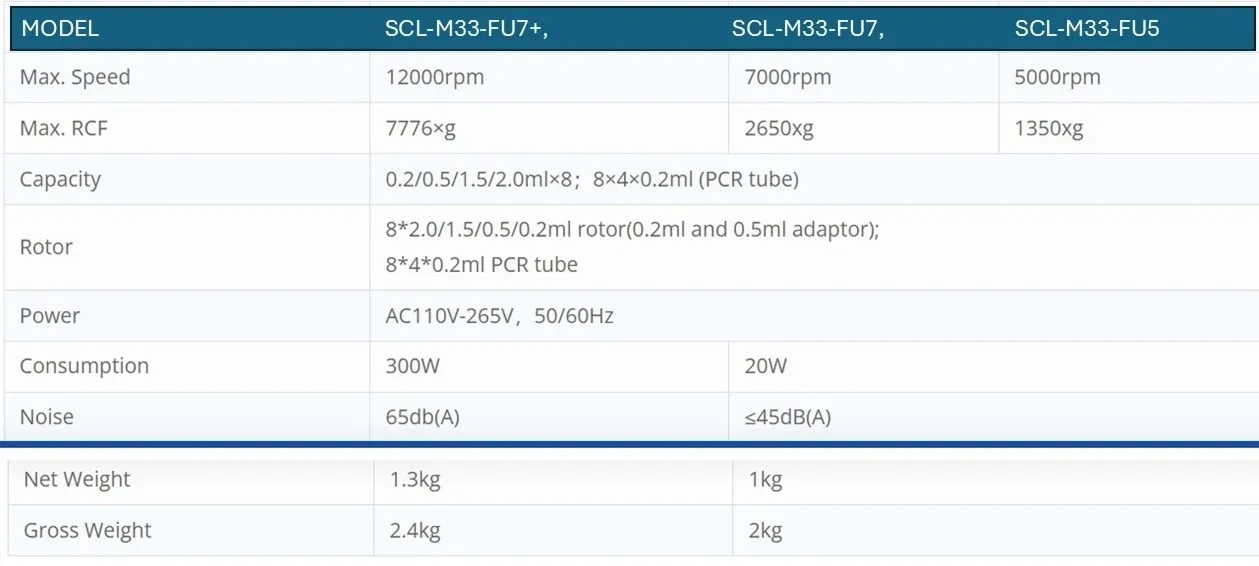The height and width of the screenshot is (566, 1259).
Task: Click the 1350xg RCF value
Action: tap(1048, 128)
